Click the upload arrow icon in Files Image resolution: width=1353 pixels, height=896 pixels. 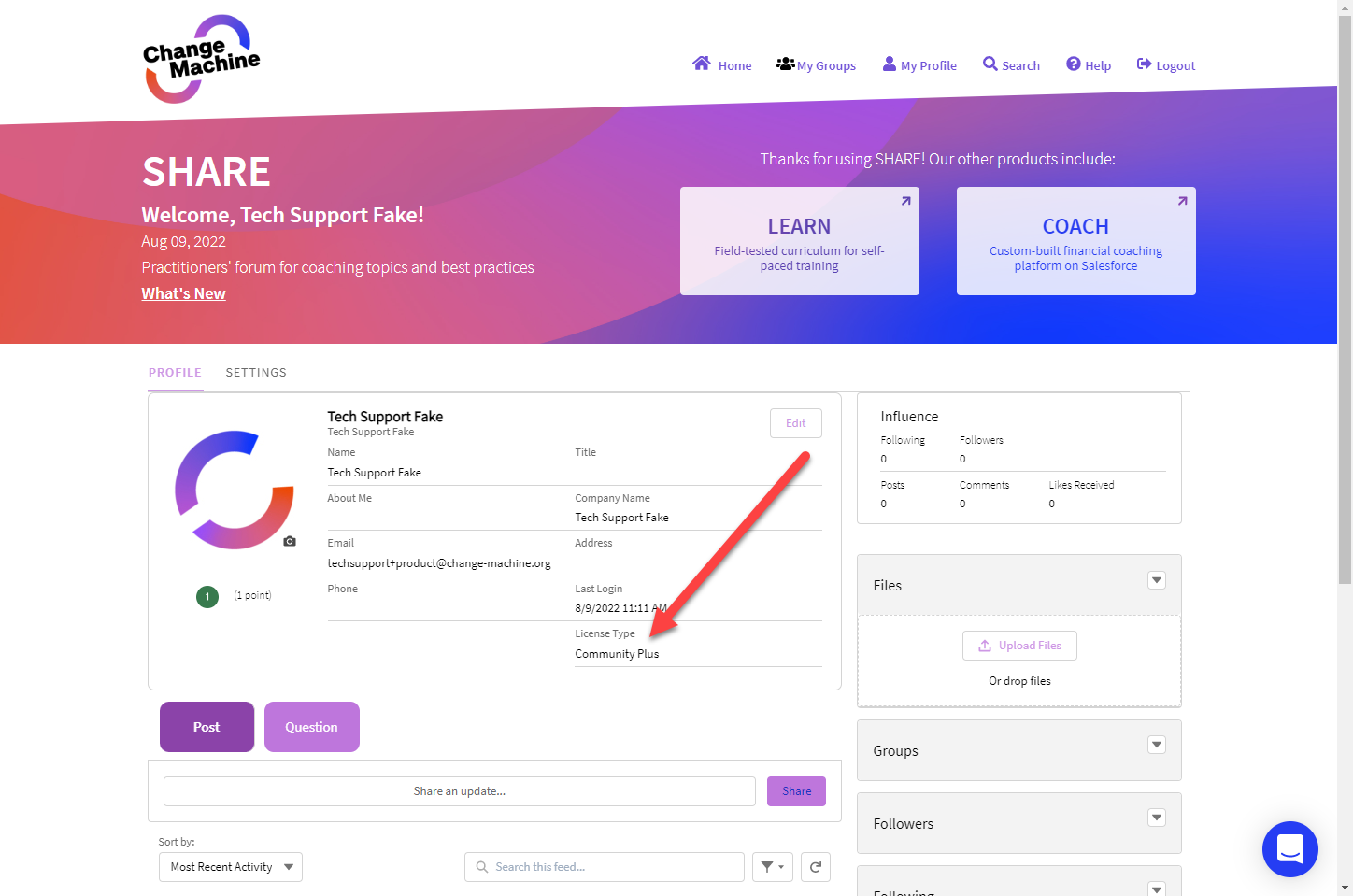(x=985, y=646)
